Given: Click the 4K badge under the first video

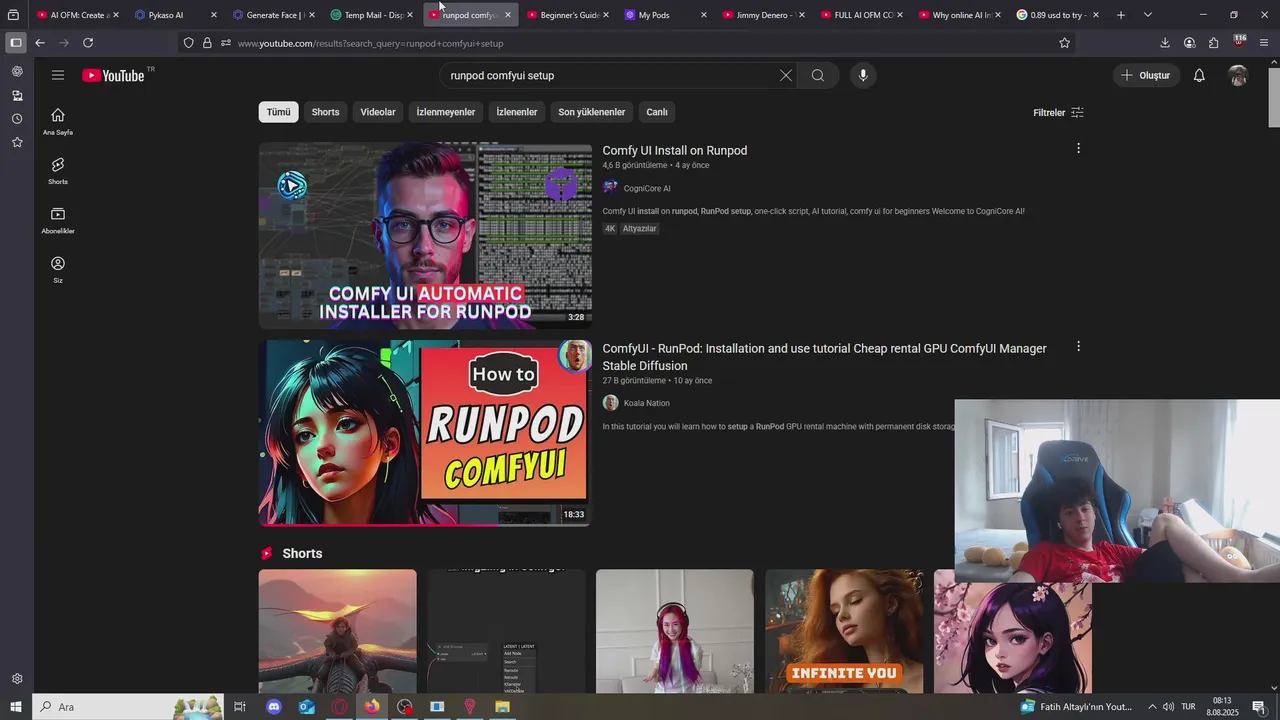Looking at the screenshot, I should point(610,228).
